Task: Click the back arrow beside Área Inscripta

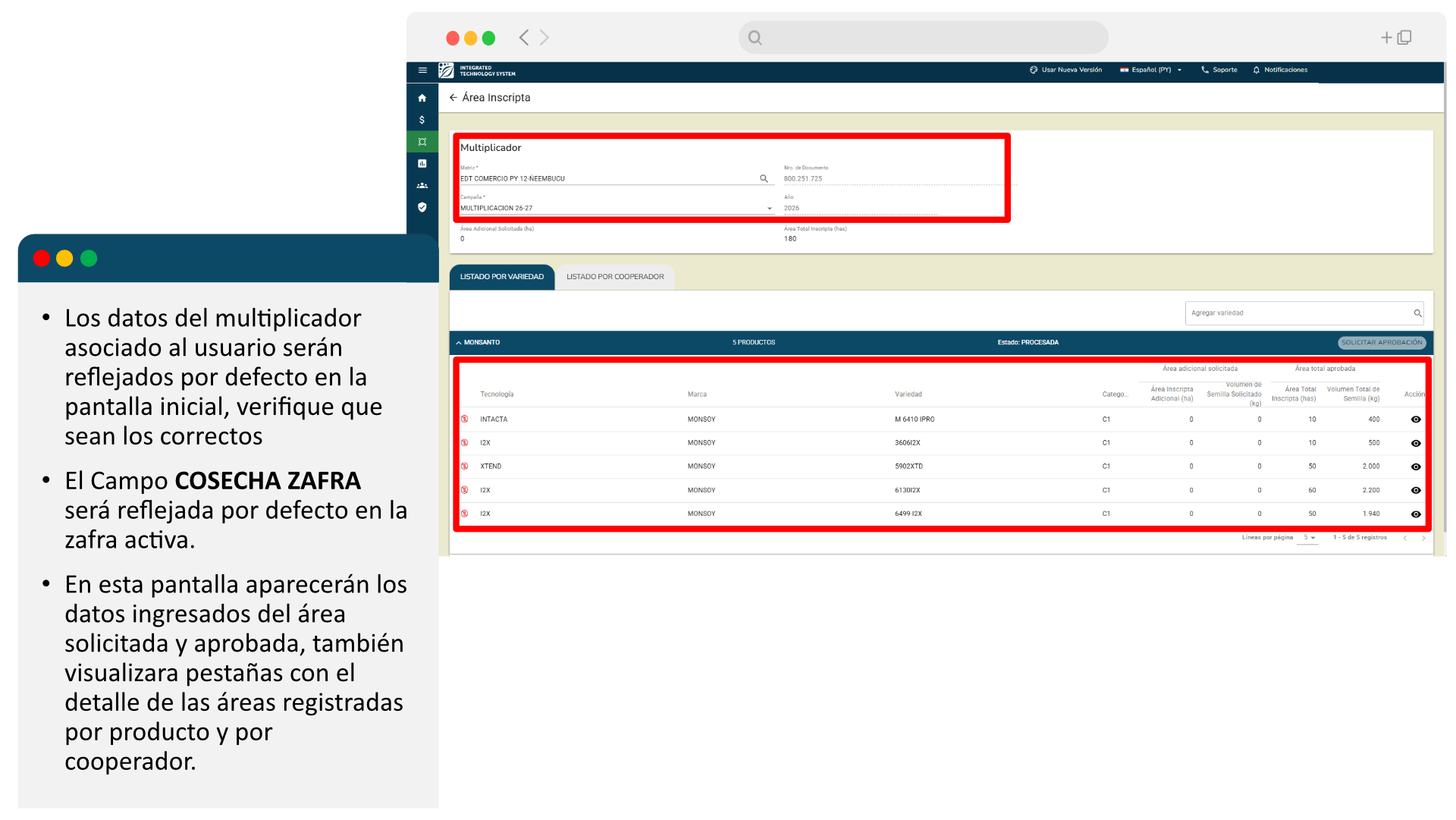Action: tap(453, 98)
